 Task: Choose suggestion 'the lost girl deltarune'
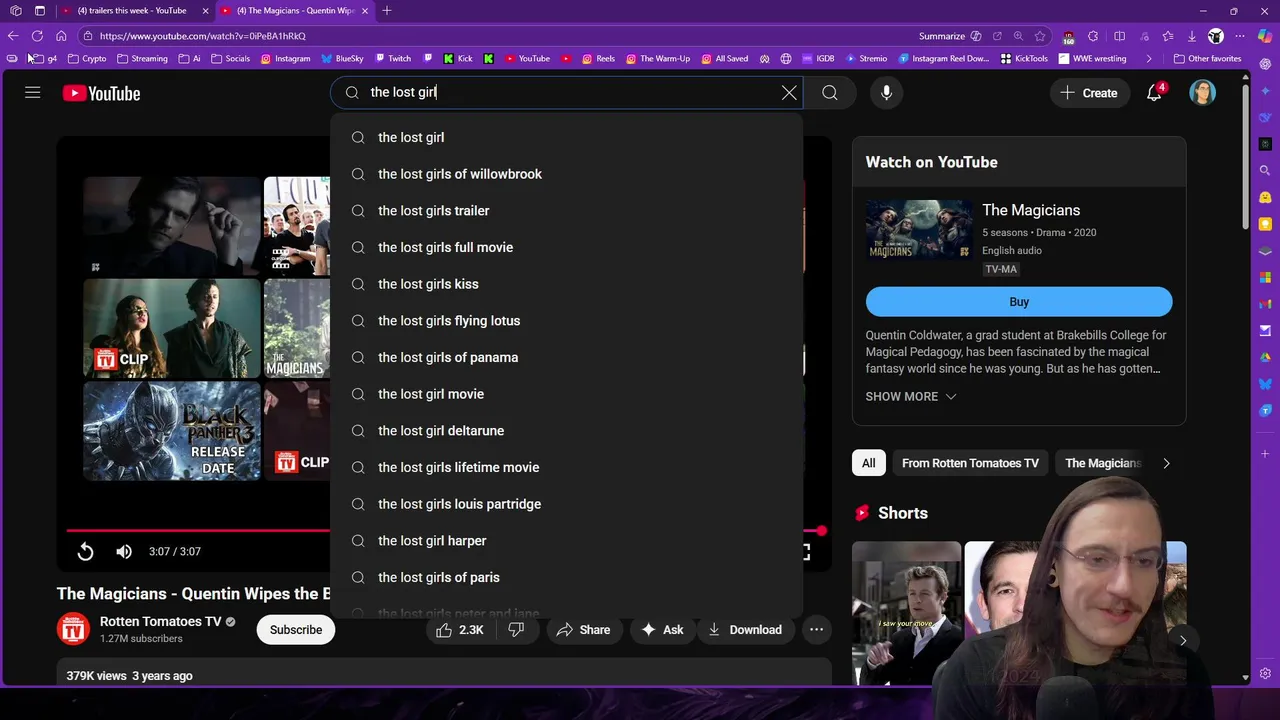[x=566, y=431]
